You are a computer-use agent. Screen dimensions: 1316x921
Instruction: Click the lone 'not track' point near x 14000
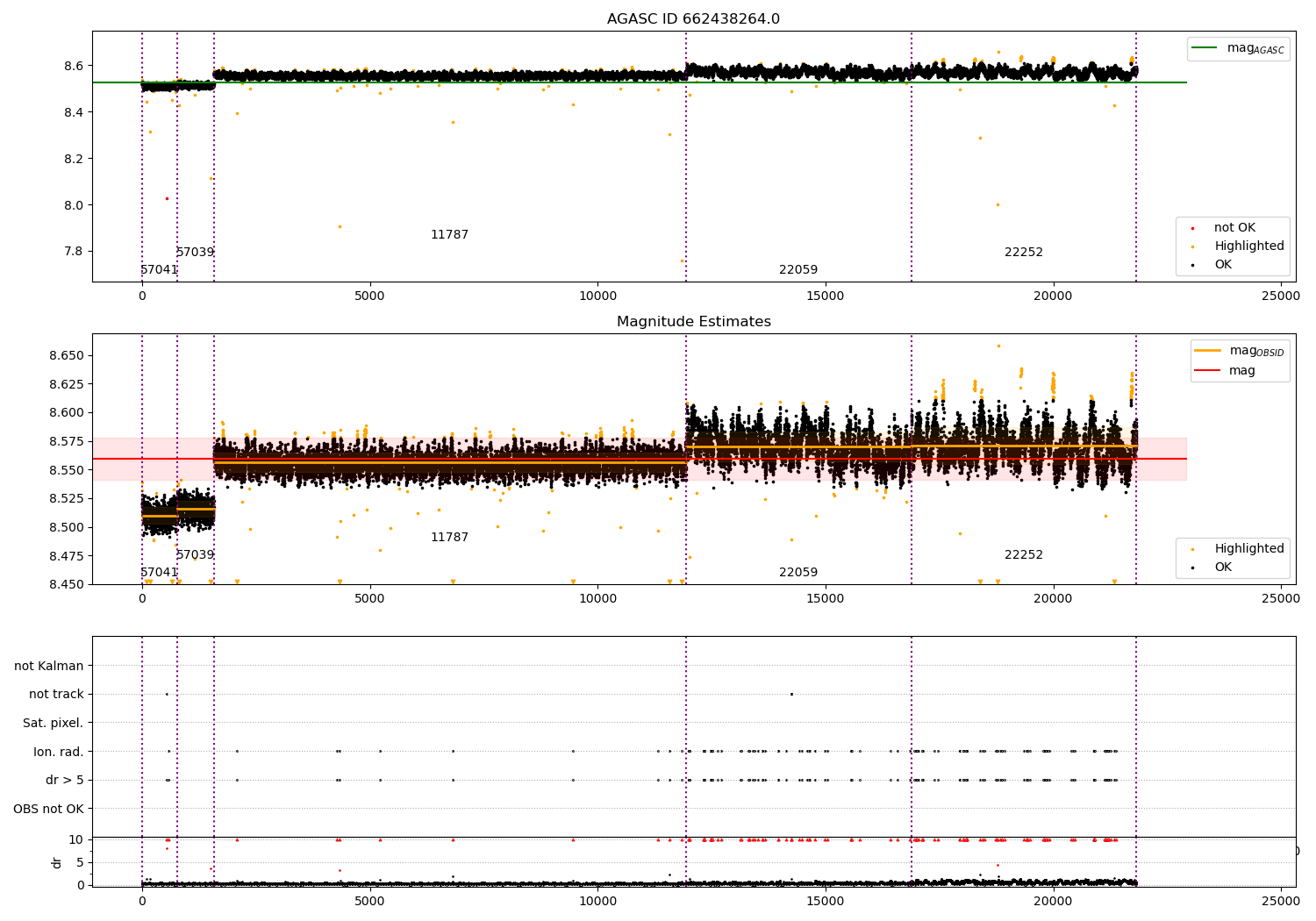coord(791,694)
